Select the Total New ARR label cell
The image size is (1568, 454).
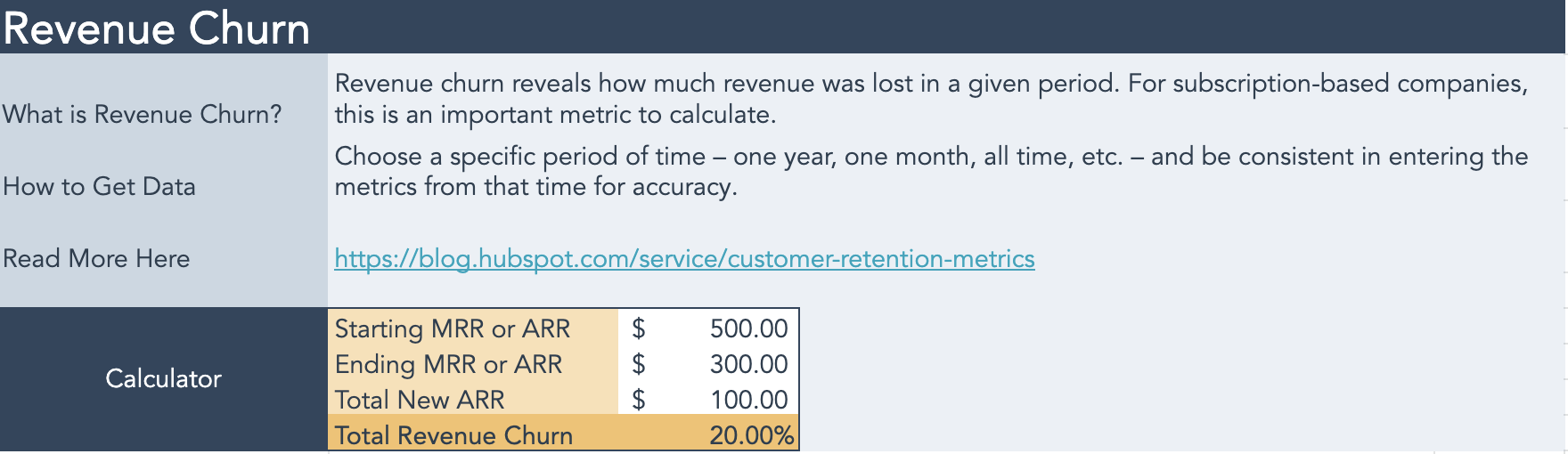[420, 400]
